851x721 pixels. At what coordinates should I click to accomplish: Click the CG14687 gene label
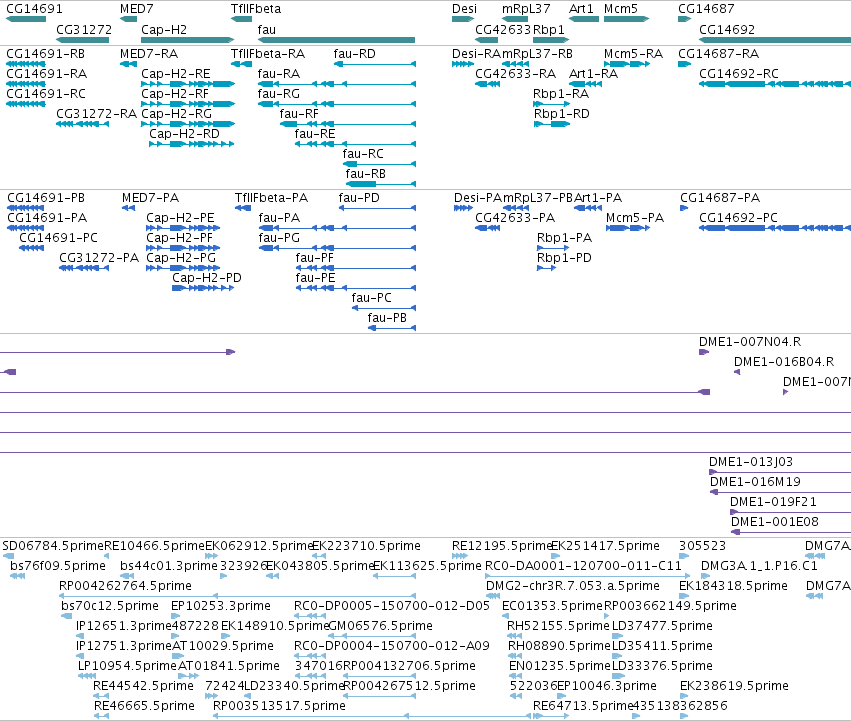pyautogui.click(x=706, y=9)
